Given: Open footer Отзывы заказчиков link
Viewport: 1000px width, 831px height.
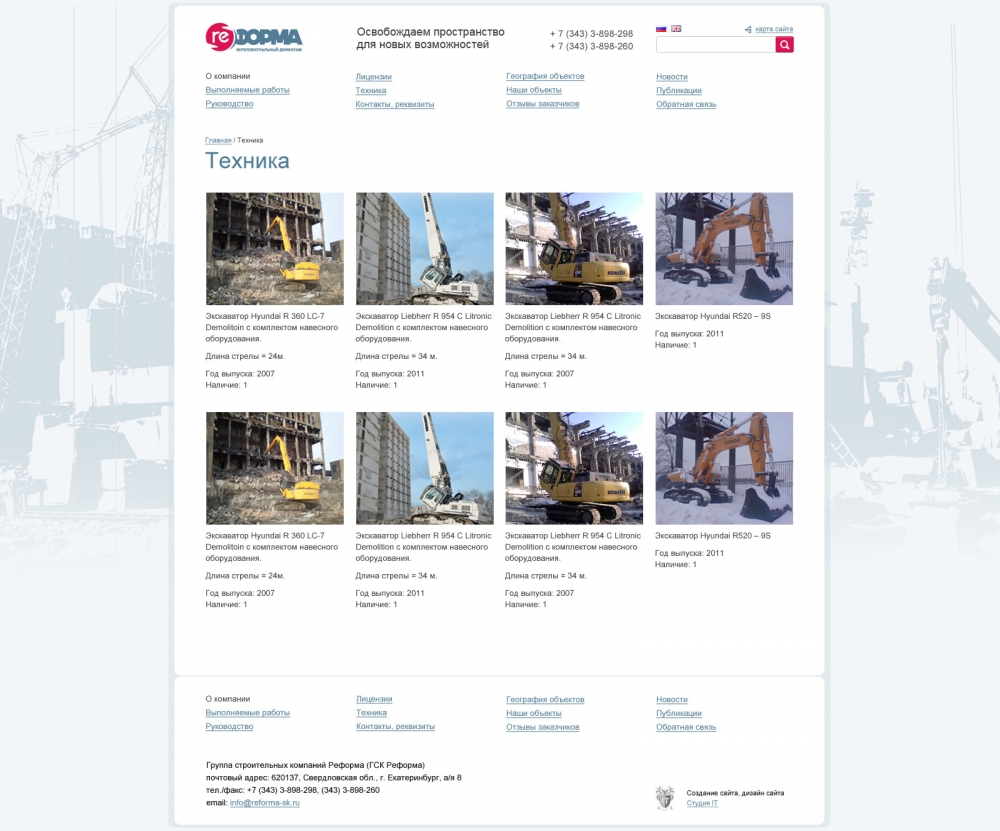Looking at the screenshot, I should click(x=543, y=727).
